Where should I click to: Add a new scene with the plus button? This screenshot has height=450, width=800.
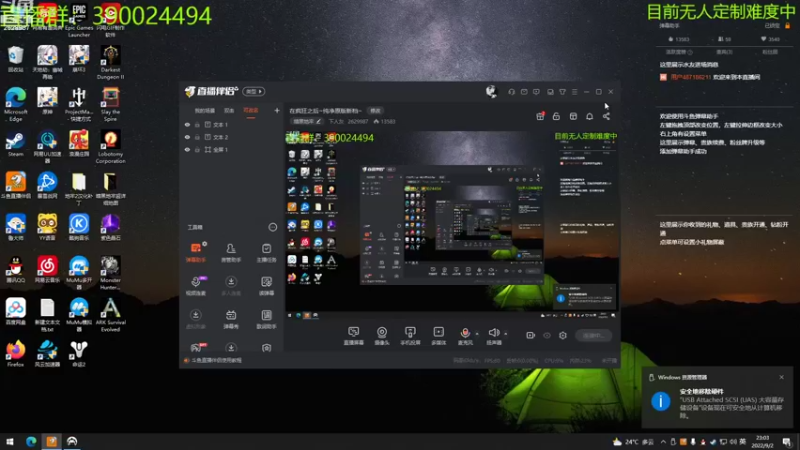277,110
